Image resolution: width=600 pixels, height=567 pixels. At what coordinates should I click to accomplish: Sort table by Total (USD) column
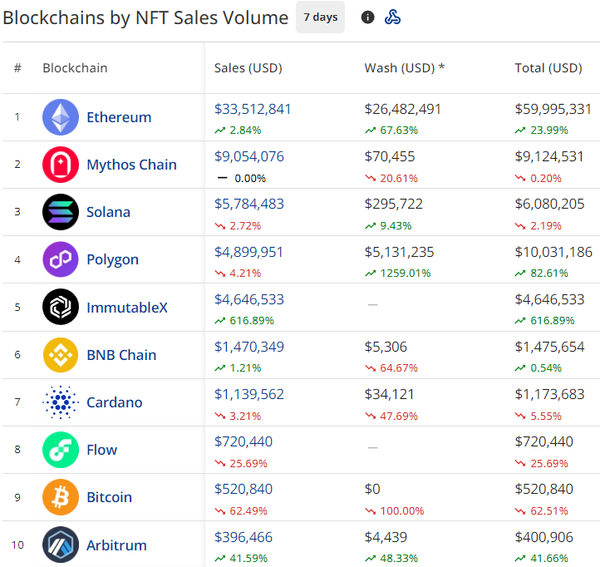coord(548,68)
